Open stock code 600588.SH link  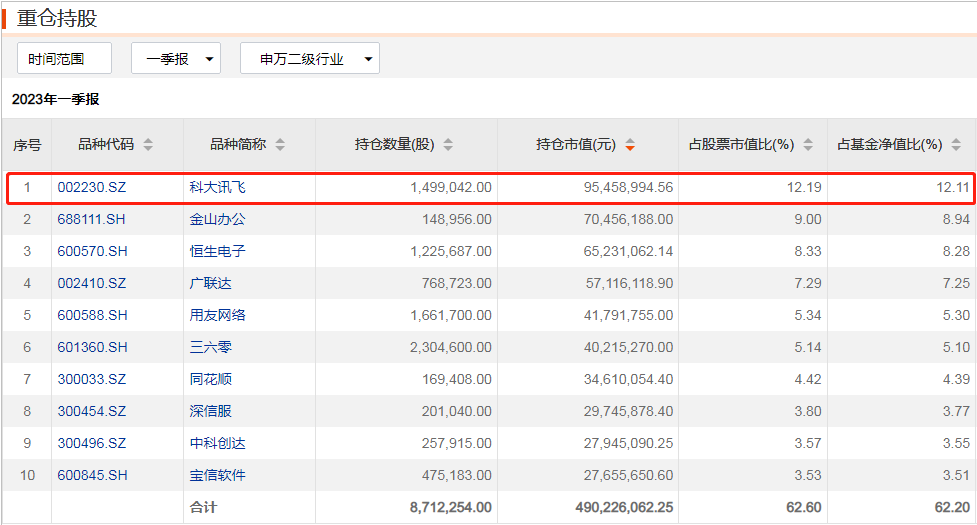coord(92,315)
